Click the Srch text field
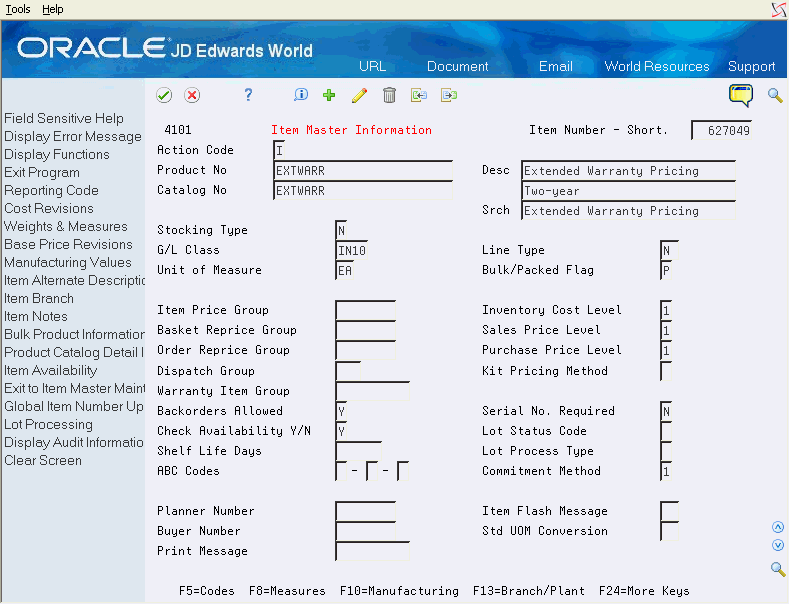 [628, 211]
